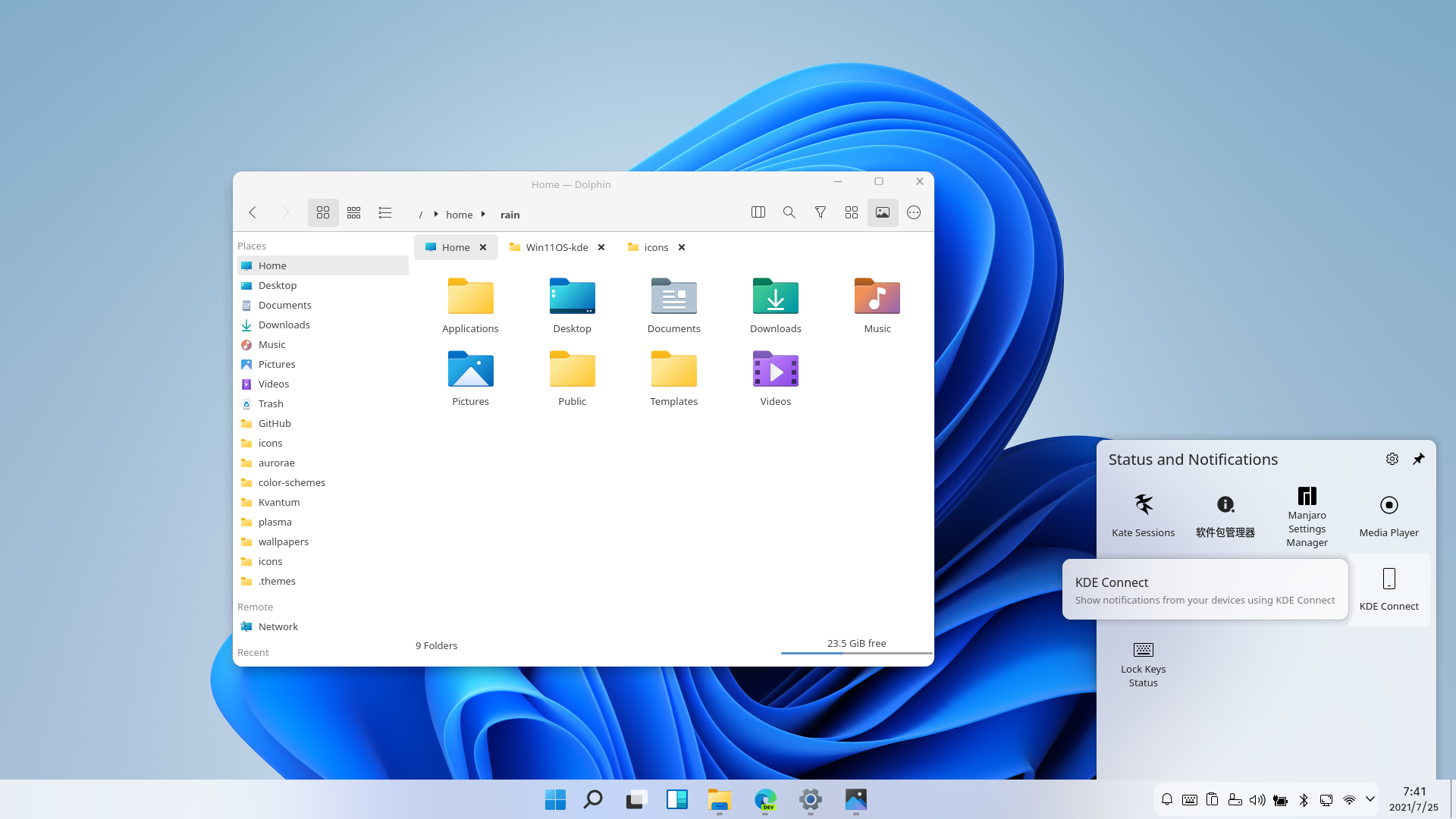The image size is (1456, 819).
Task: Collapse the Recent section in Places
Action: coord(253,652)
